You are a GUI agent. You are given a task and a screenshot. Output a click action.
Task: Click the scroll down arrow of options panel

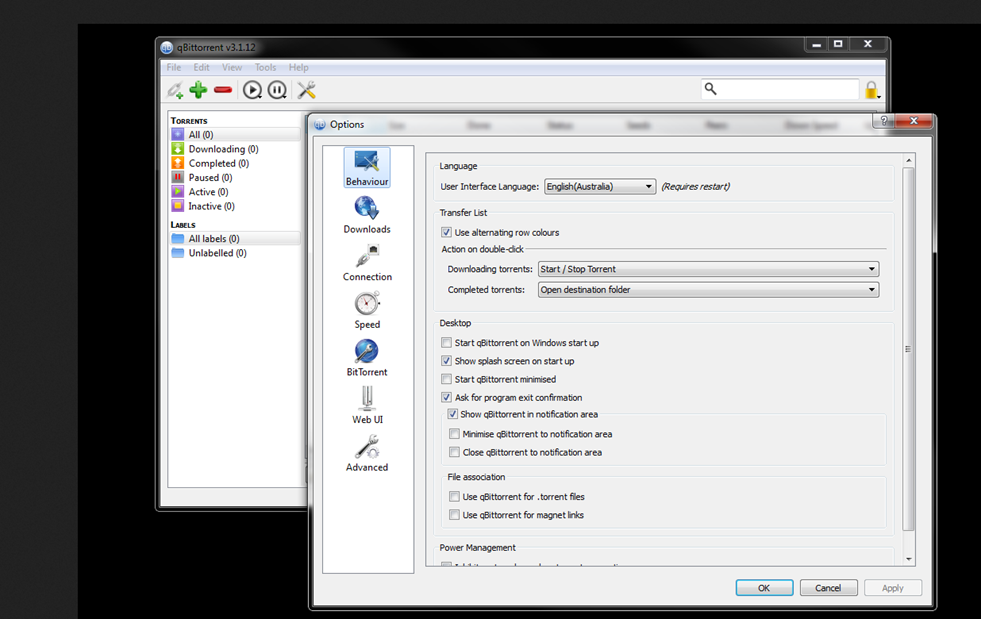[x=908, y=559]
